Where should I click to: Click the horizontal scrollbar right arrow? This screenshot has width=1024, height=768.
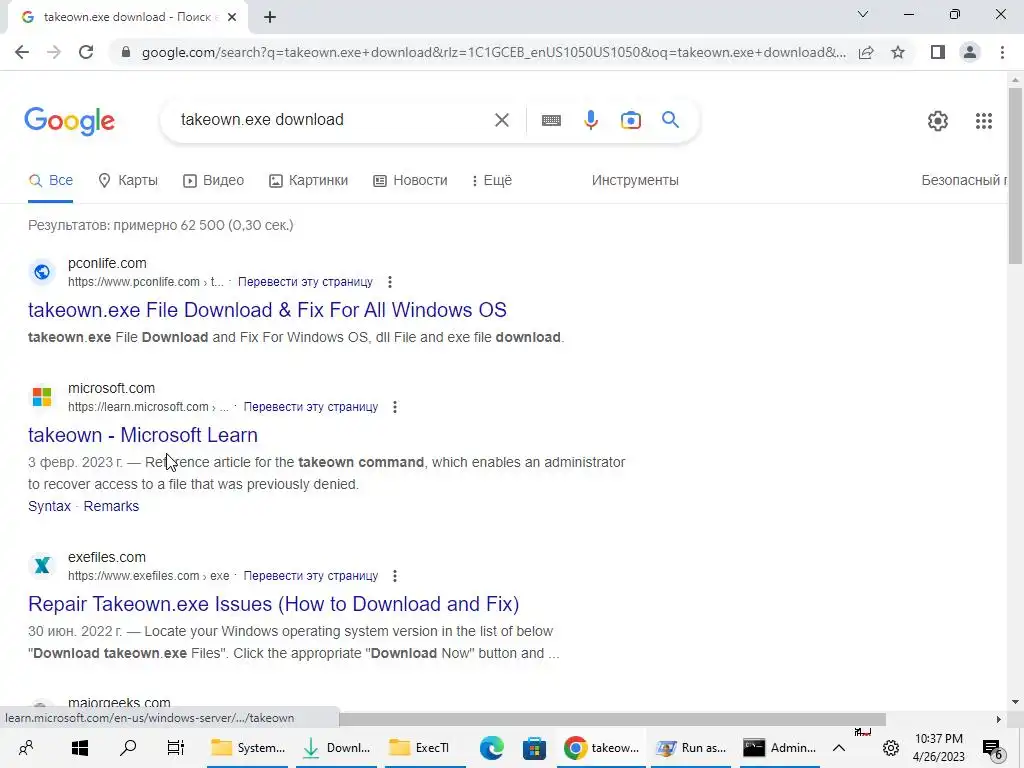999,719
